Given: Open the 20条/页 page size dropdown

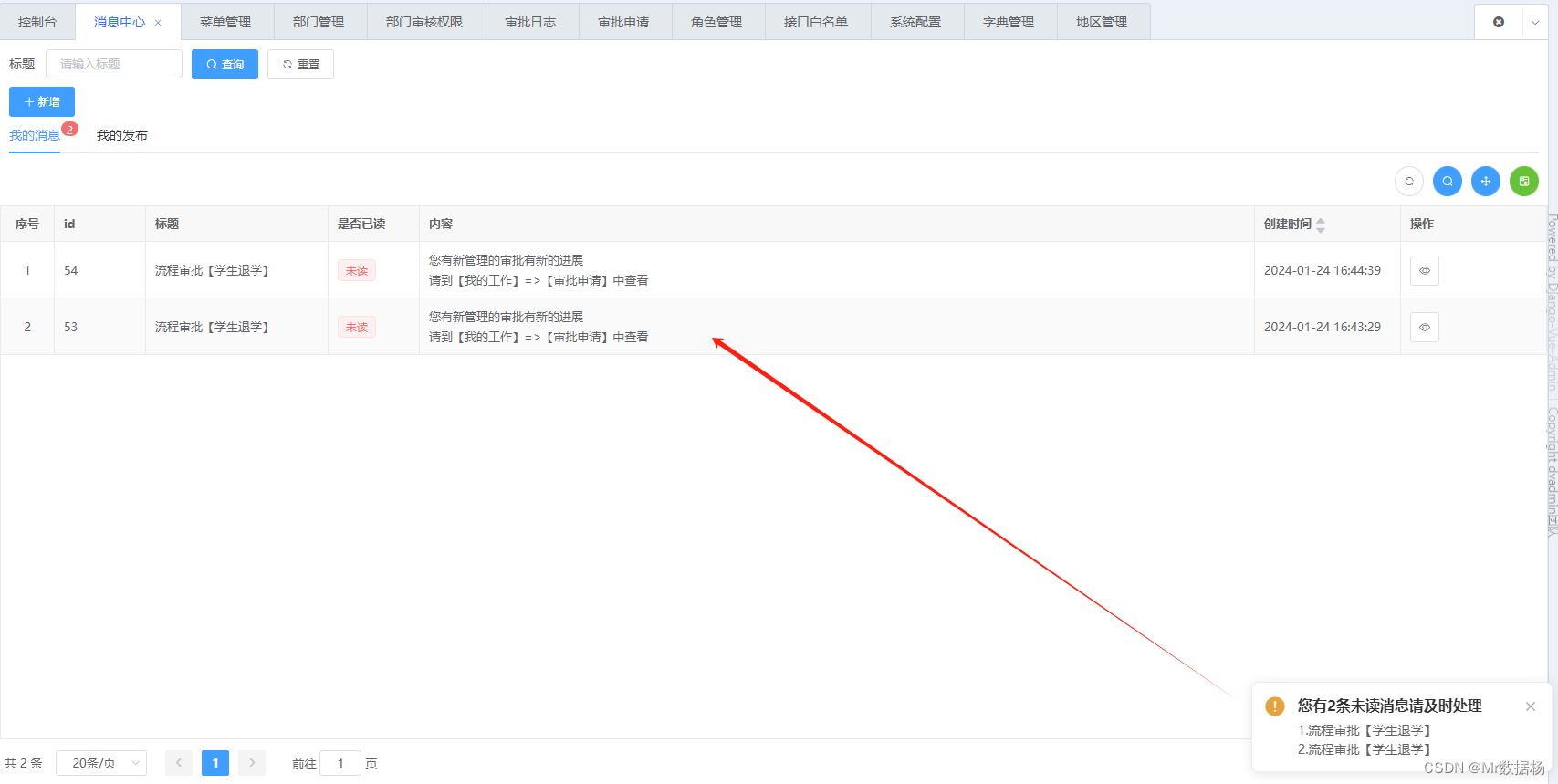Looking at the screenshot, I should [101, 763].
